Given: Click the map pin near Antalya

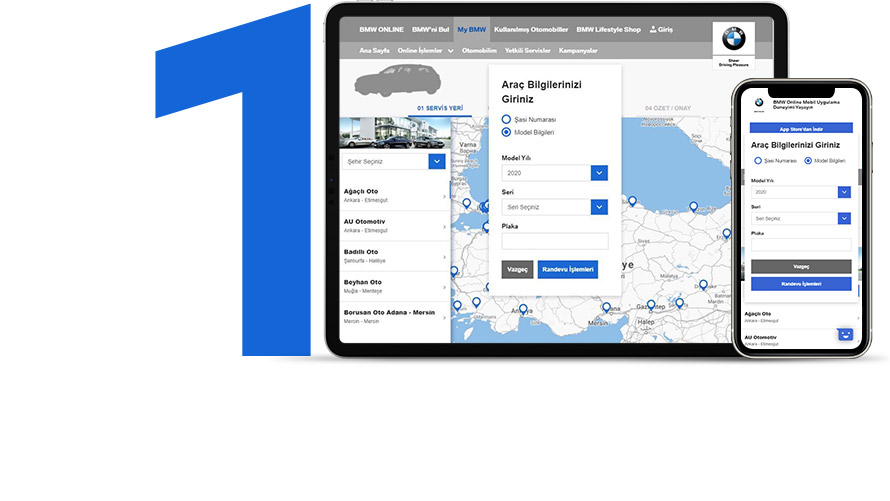Looking at the screenshot, I should (523, 310).
